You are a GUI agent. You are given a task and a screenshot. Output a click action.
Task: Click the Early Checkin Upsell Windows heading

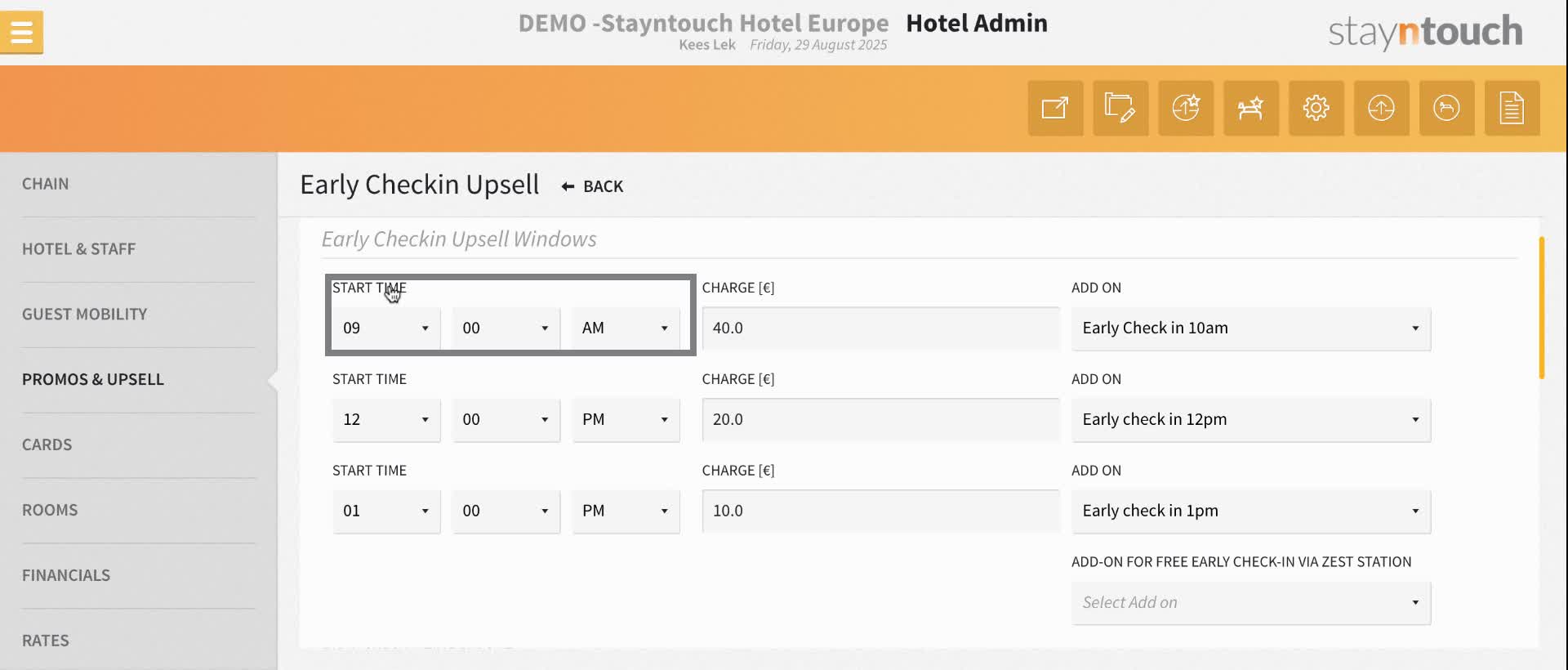coord(459,239)
